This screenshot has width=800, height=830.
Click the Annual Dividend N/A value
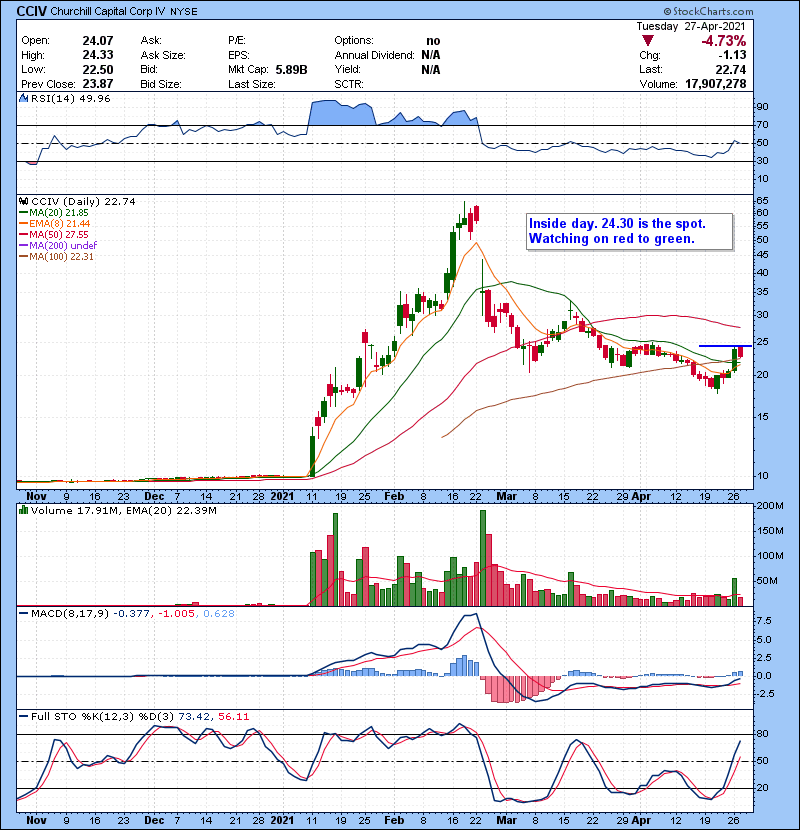(431, 55)
